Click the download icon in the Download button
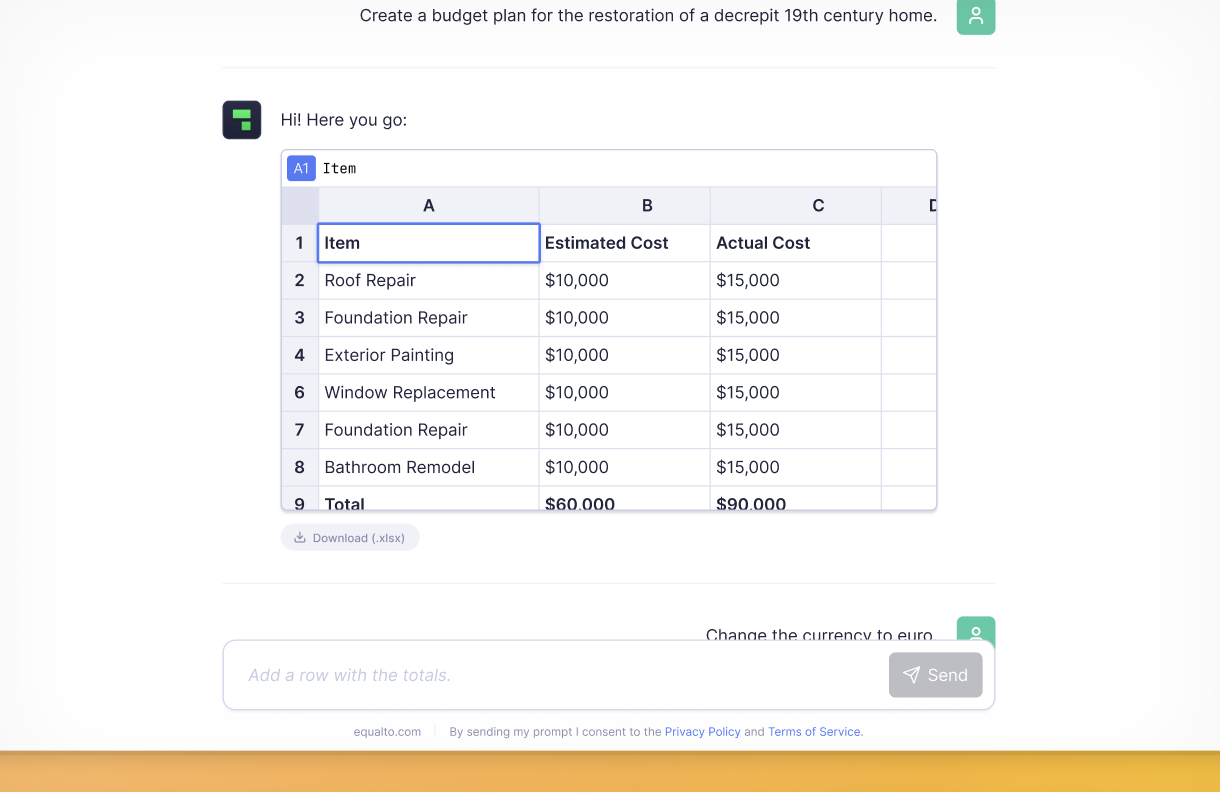This screenshot has width=1220, height=792. (x=300, y=538)
